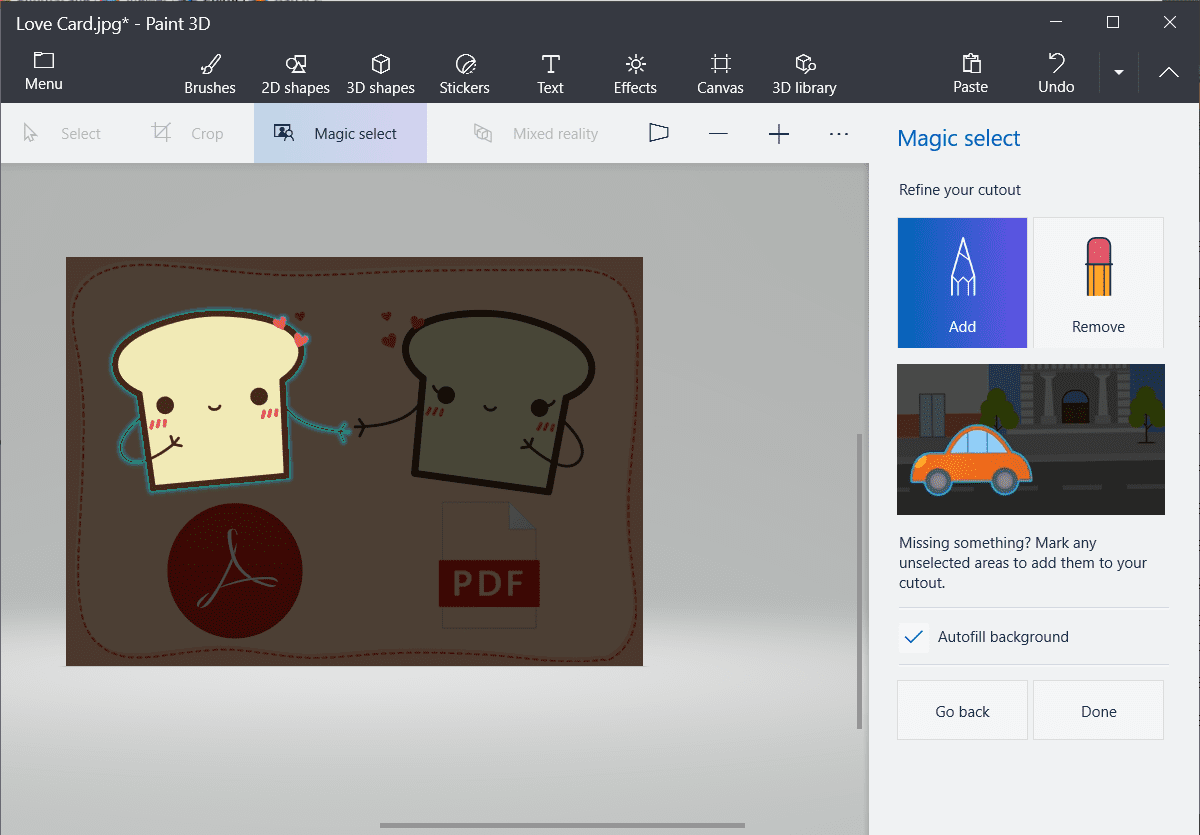Switch to the Add refine tool
This screenshot has width=1200, height=835.
(962, 283)
